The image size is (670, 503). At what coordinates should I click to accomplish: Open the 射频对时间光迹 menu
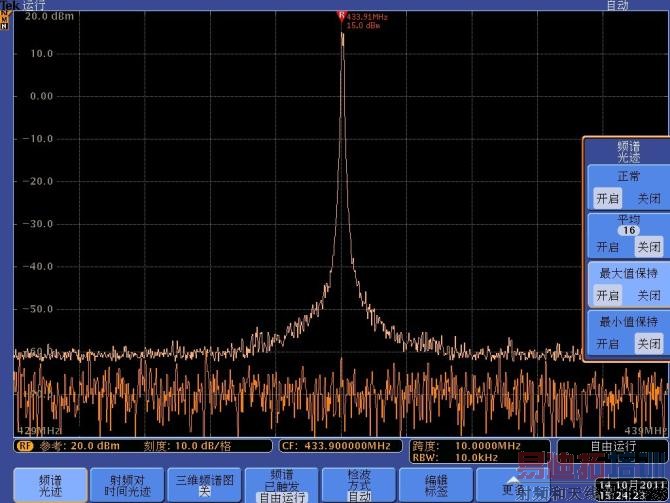[127, 485]
